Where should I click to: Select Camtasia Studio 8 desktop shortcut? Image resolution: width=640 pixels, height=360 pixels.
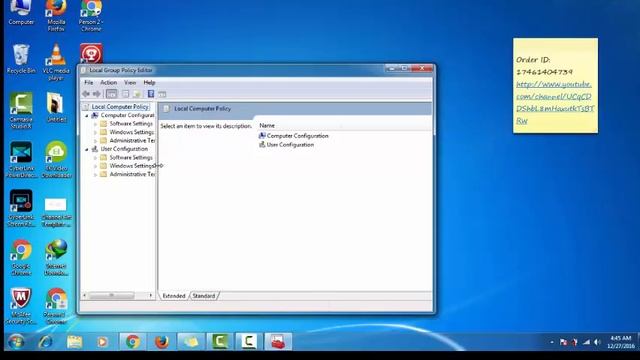pyautogui.click(x=21, y=111)
